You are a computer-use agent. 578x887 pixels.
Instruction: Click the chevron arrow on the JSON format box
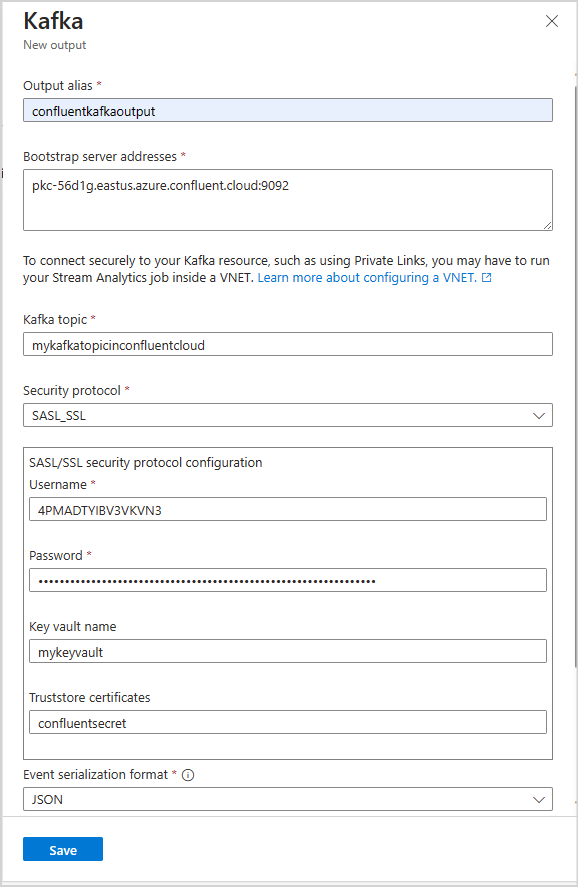(x=538, y=800)
